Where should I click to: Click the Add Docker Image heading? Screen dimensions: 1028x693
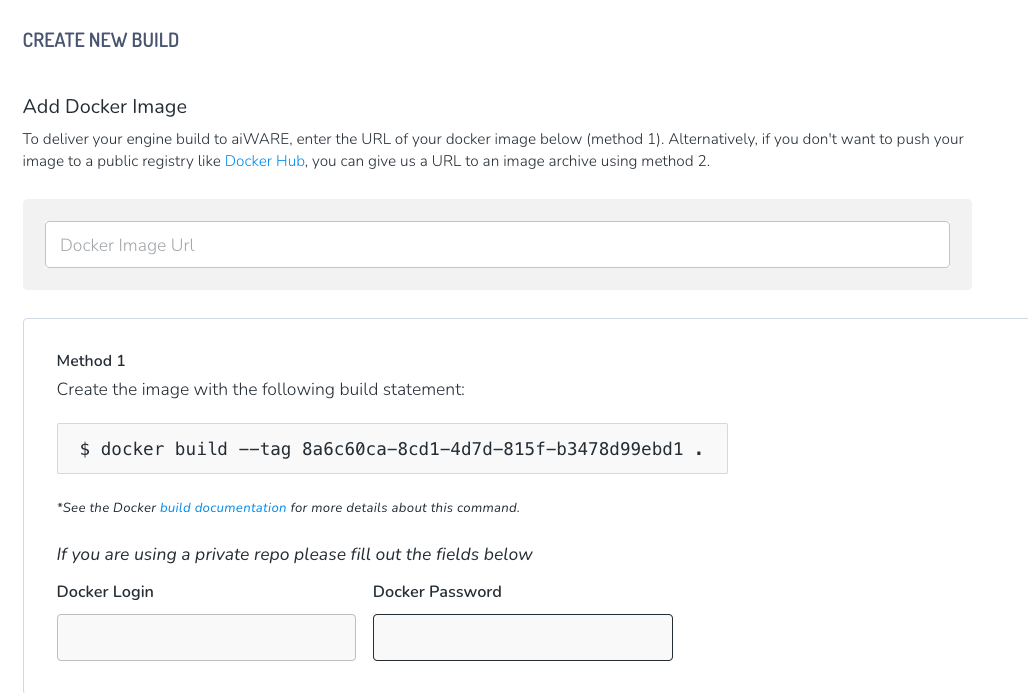tap(105, 107)
